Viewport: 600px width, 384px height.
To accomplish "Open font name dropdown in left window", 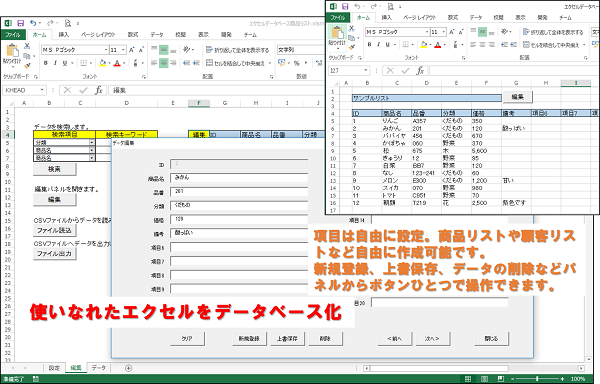I will pos(106,50).
